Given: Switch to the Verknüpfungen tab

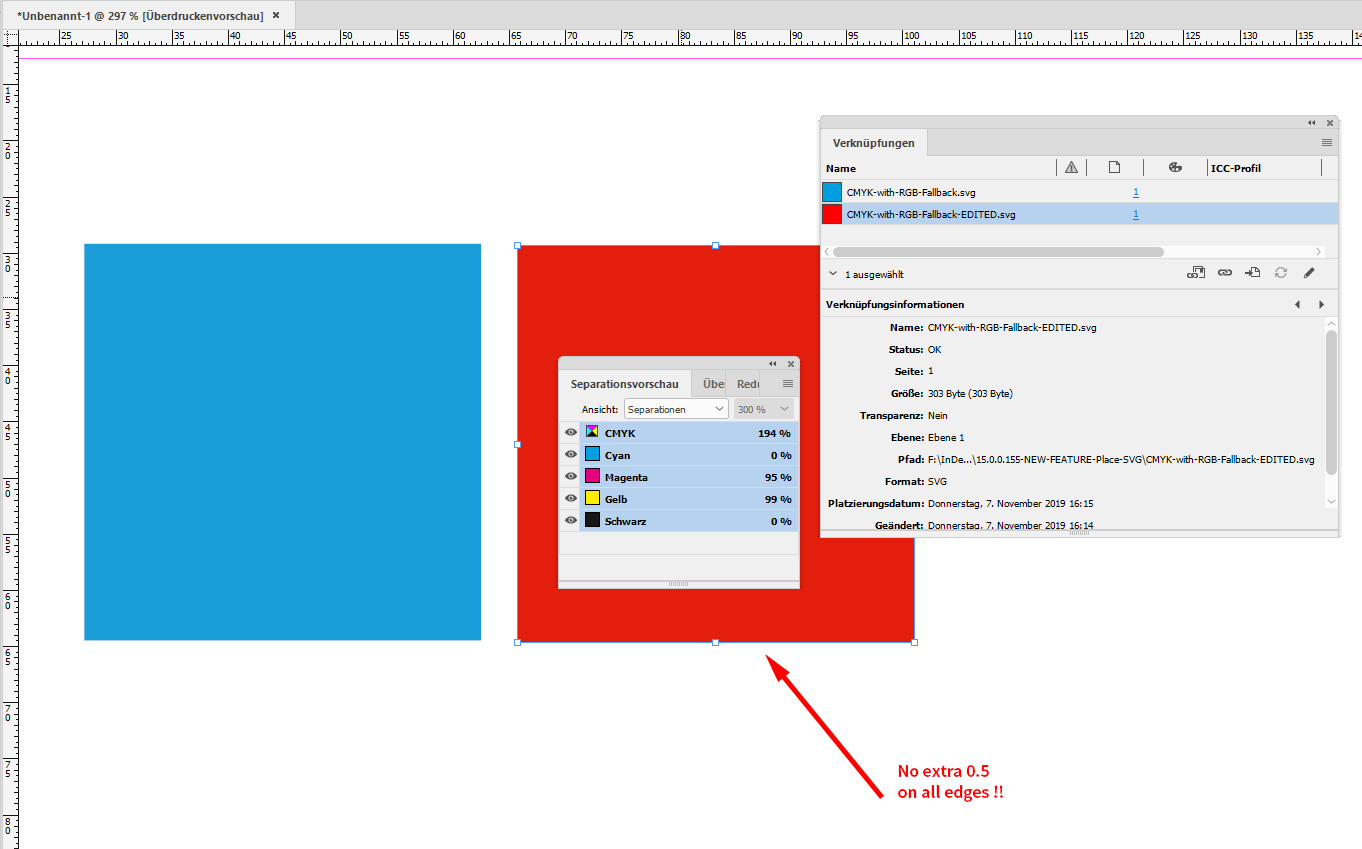Looking at the screenshot, I should (873, 143).
